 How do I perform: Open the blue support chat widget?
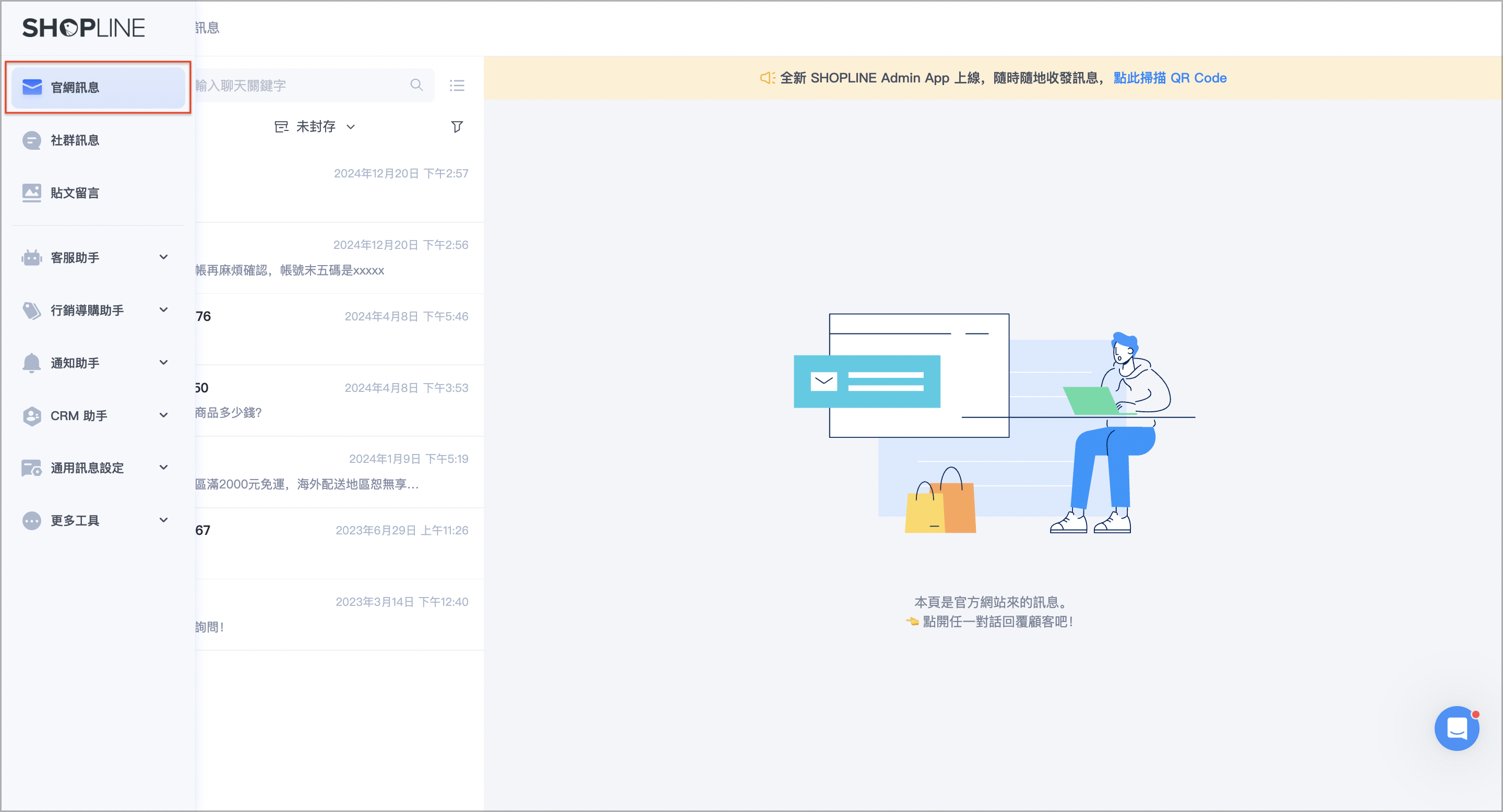coord(1457,728)
